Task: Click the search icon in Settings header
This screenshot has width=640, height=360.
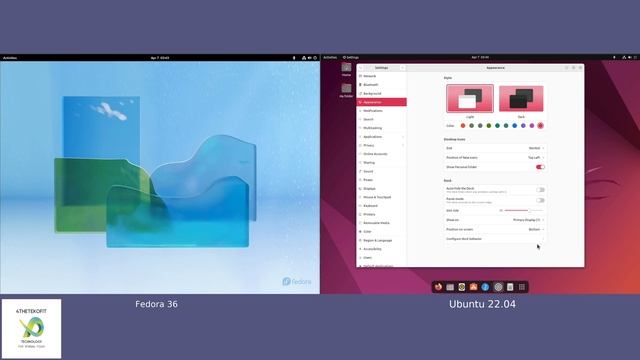Action: (x=360, y=68)
